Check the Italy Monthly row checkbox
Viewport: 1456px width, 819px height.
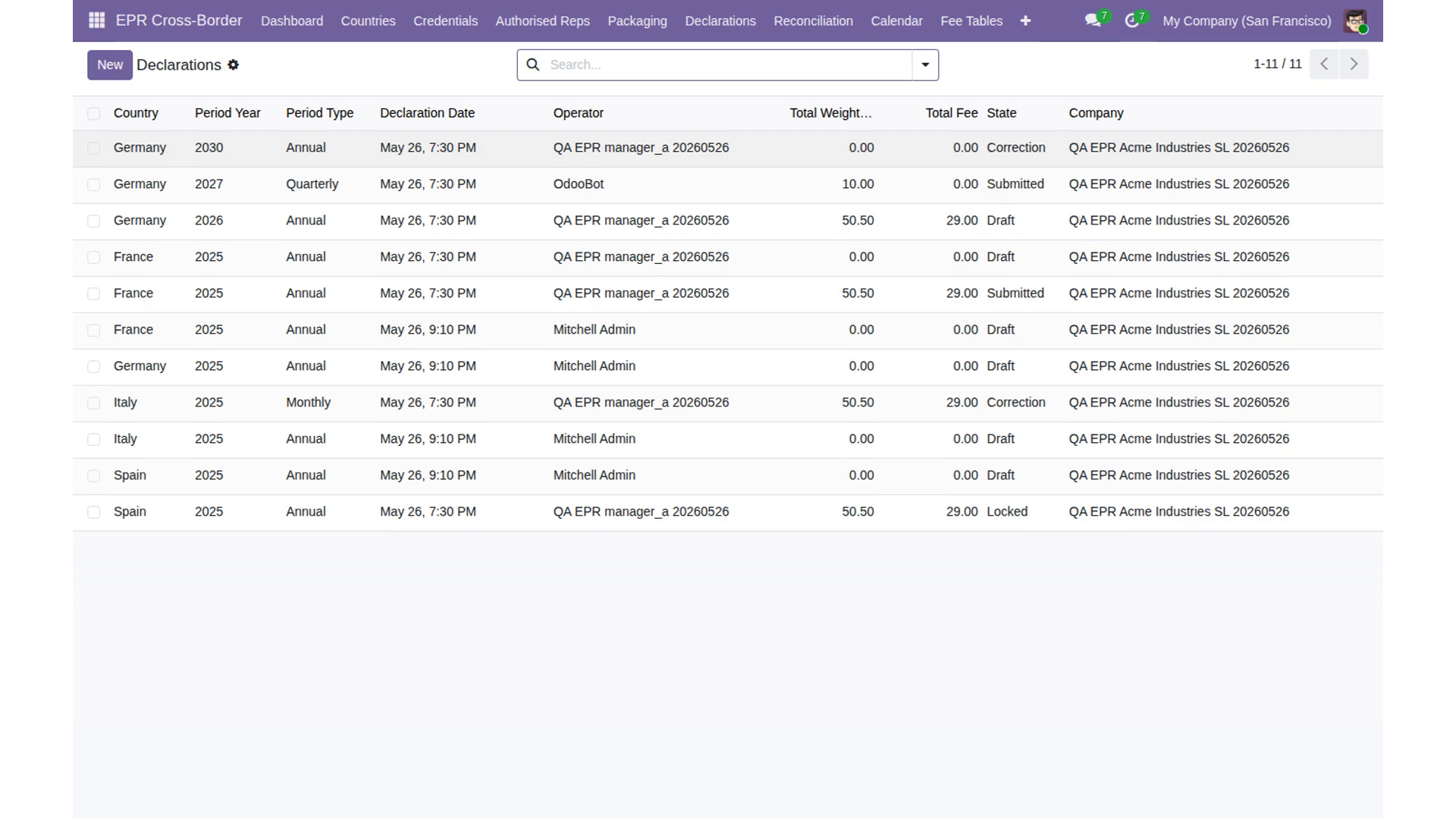tap(93, 403)
